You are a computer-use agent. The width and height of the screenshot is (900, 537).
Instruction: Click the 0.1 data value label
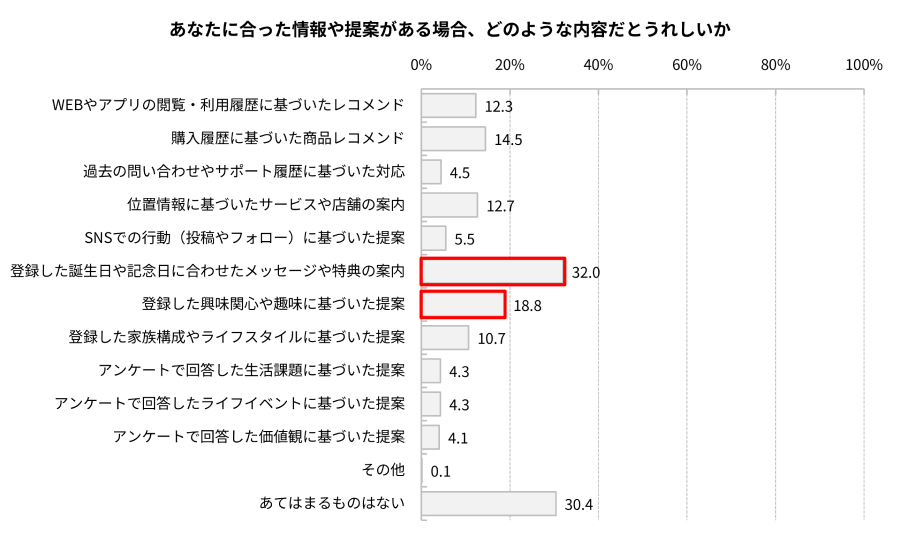tap(440, 472)
